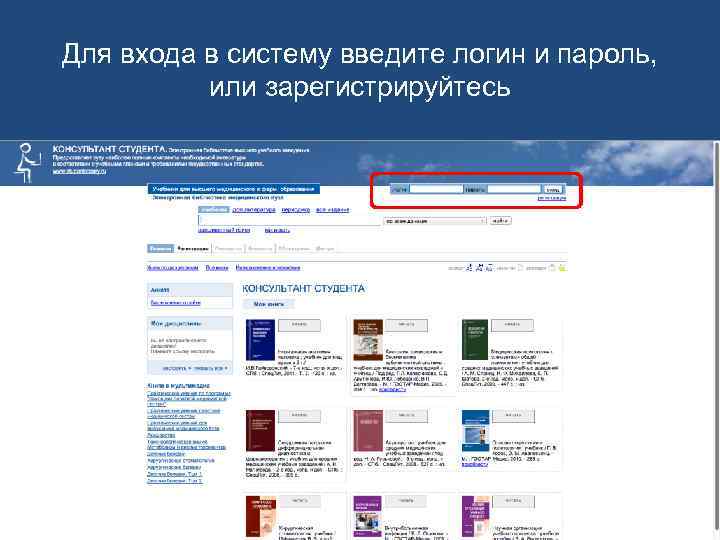The width and height of the screenshot is (720, 540).
Task: Open the maroon book cover thumbnail
Action: [x=260, y=431]
